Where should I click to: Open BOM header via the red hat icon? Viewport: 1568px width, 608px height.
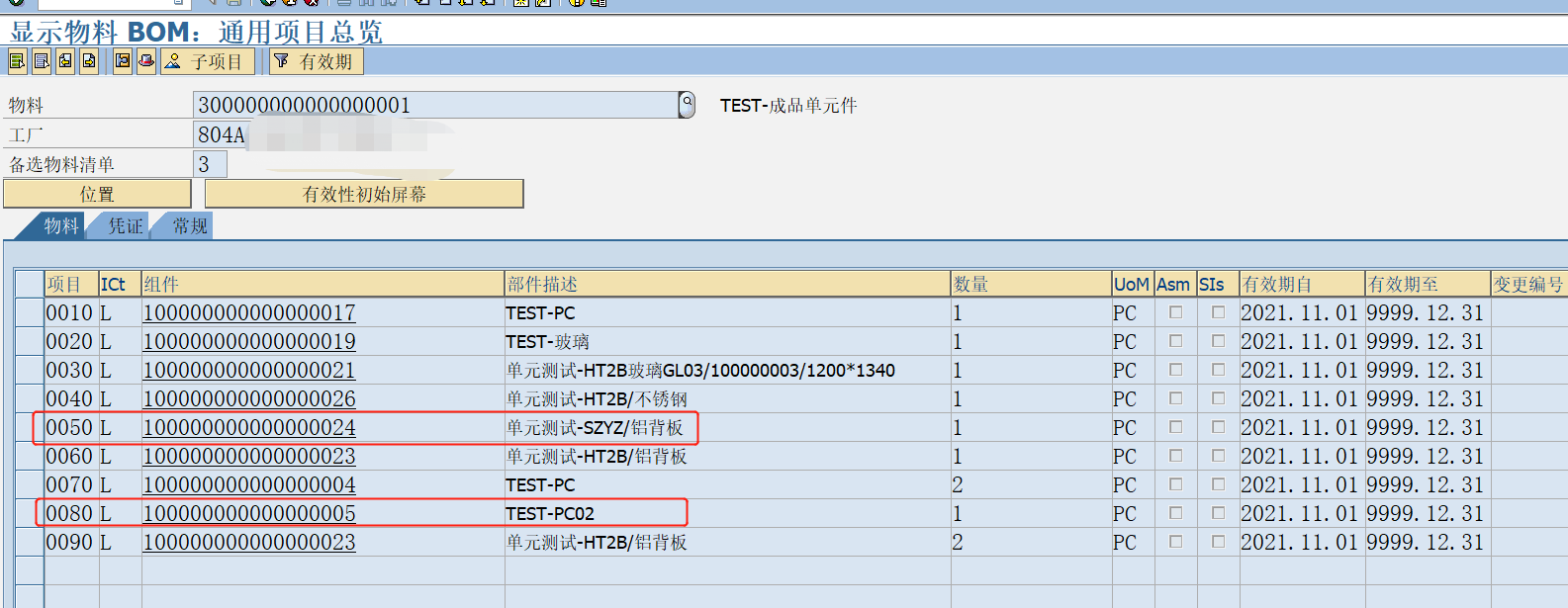[x=146, y=61]
